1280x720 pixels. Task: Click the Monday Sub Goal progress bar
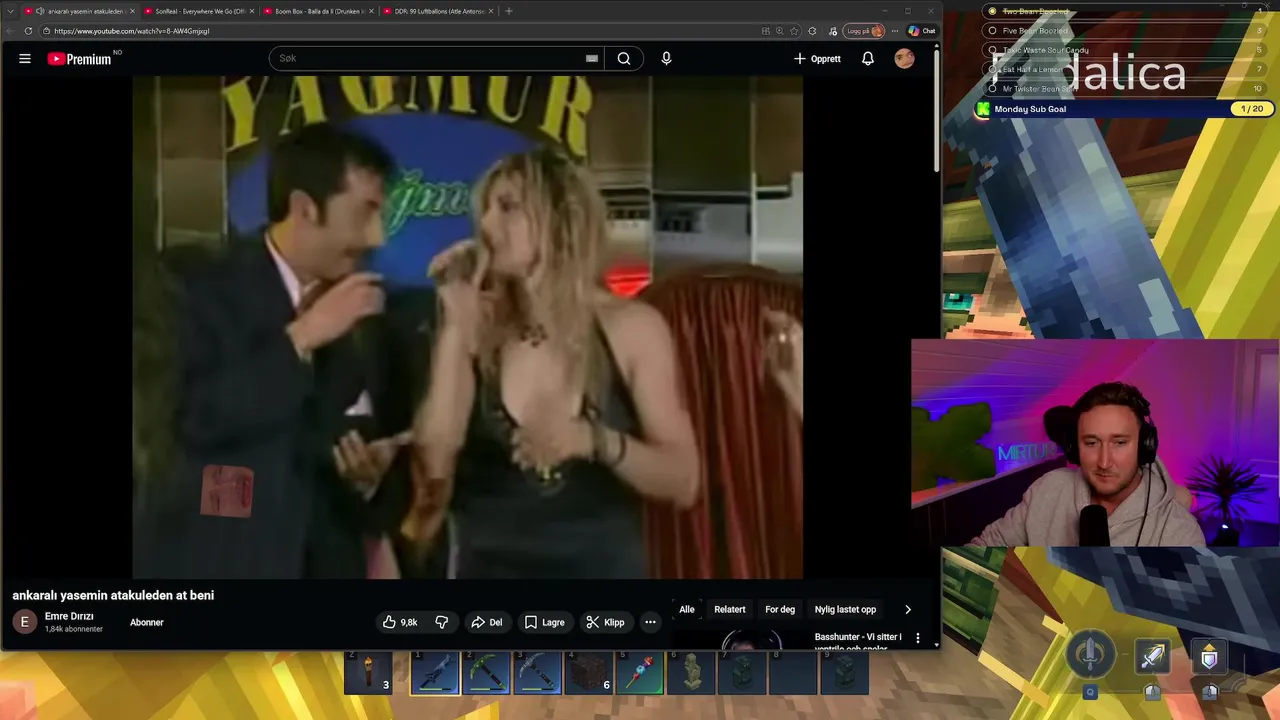tap(1122, 109)
